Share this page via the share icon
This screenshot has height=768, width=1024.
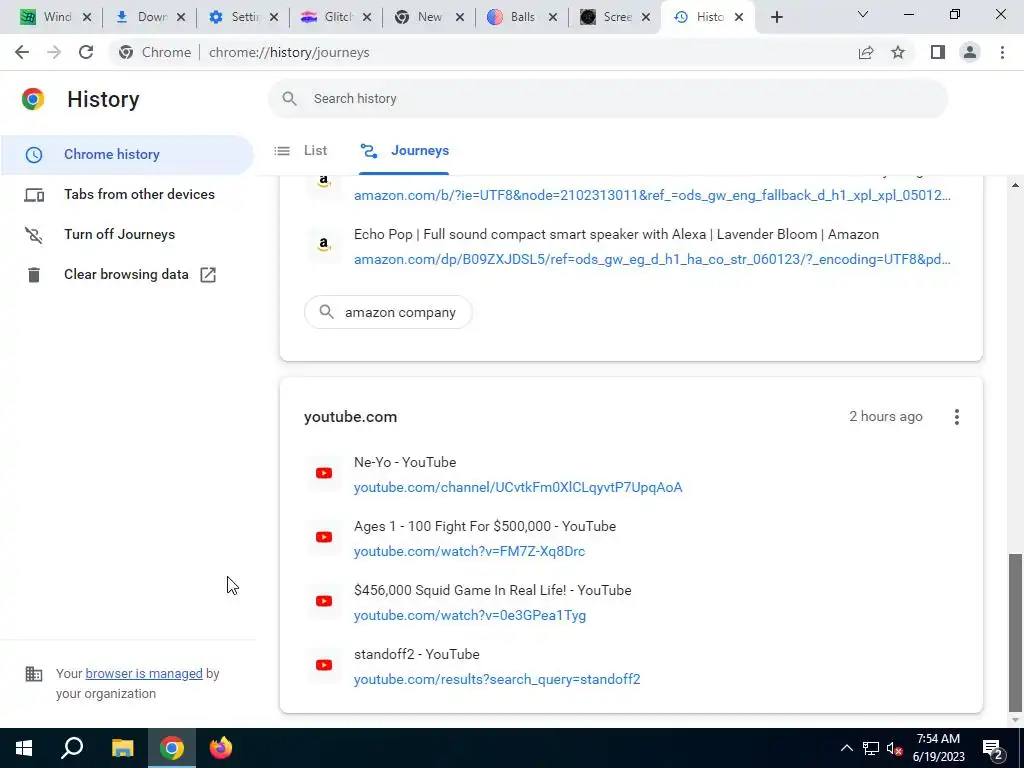click(866, 52)
